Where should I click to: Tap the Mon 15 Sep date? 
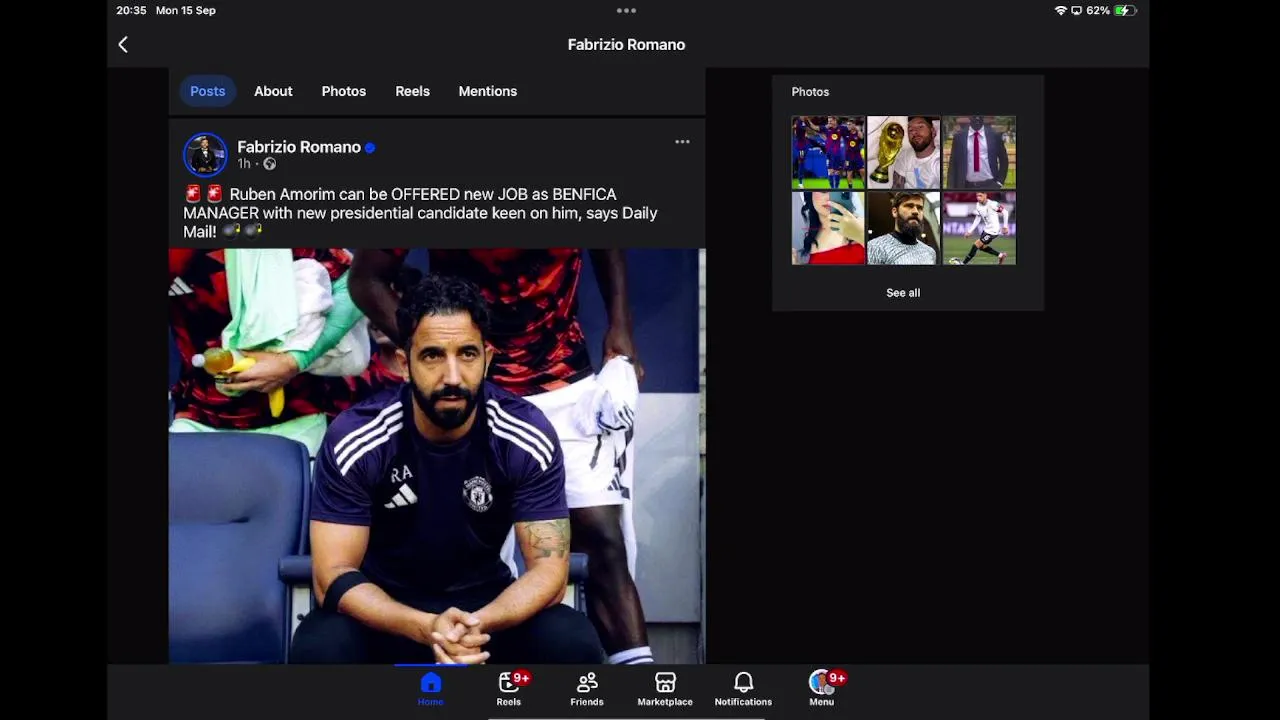tap(186, 10)
